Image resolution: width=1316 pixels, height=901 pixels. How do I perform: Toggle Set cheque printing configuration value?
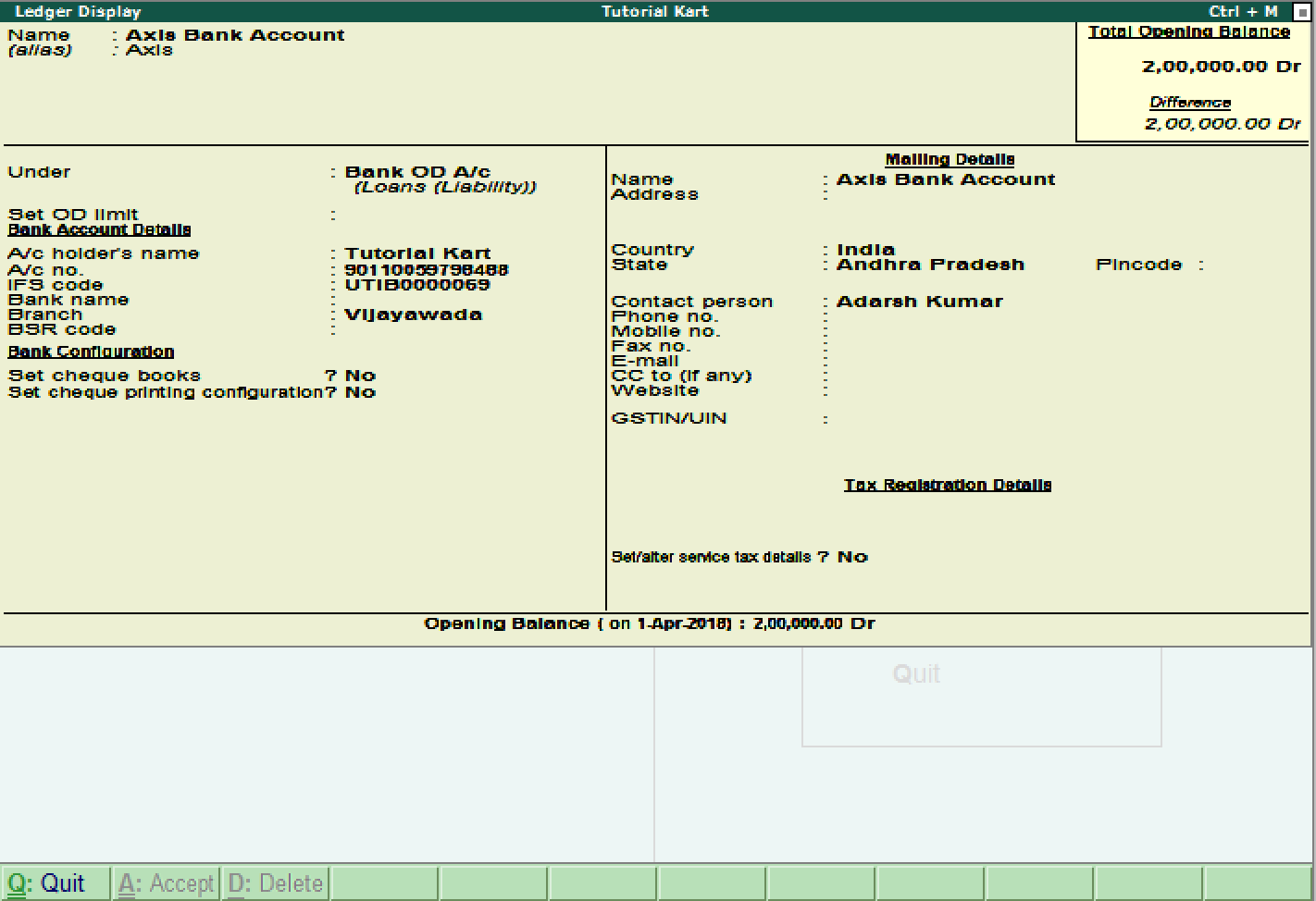click(x=360, y=392)
